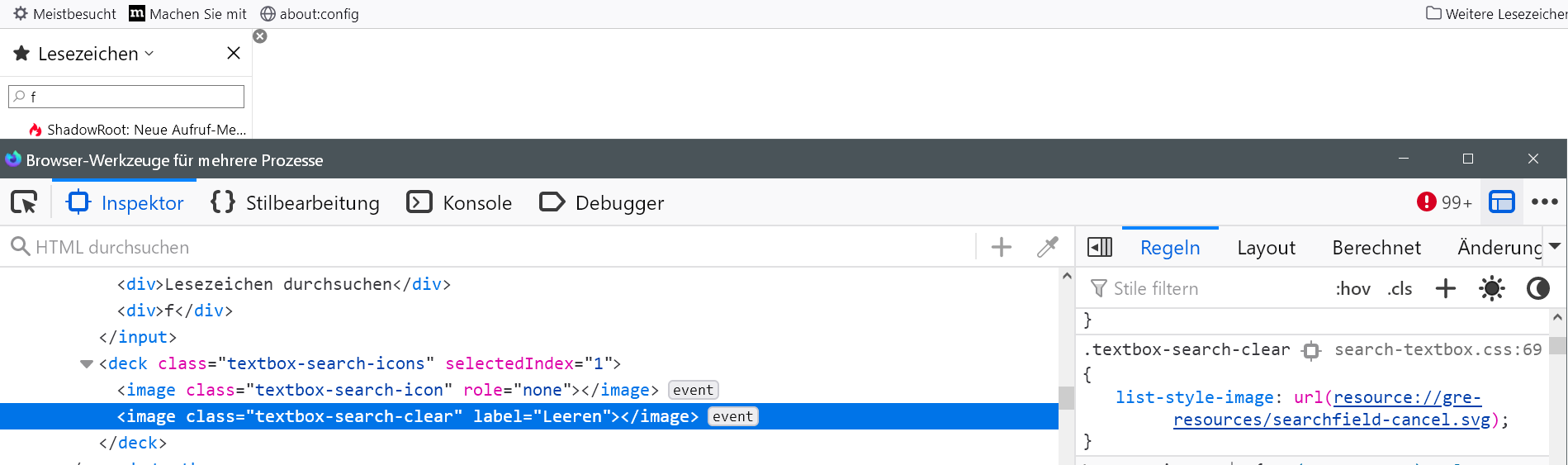Toggle the .cls class panel

(x=1400, y=288)
